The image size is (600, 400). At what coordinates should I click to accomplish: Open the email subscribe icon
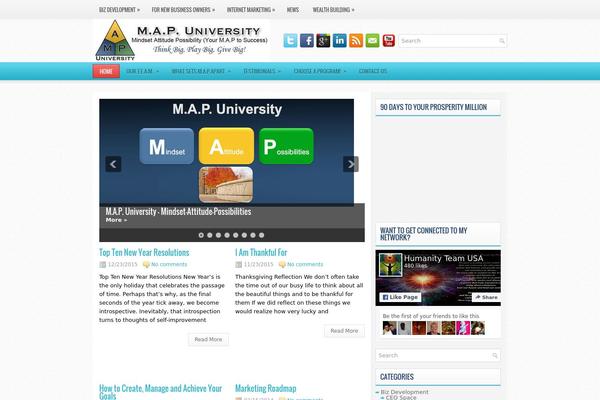(x=372, y=41)
